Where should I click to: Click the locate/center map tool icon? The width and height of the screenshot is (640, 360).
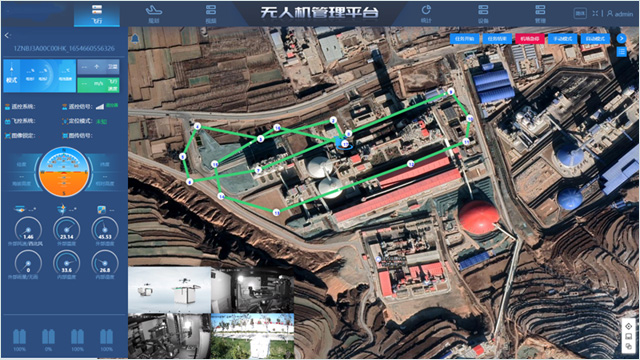629,326
